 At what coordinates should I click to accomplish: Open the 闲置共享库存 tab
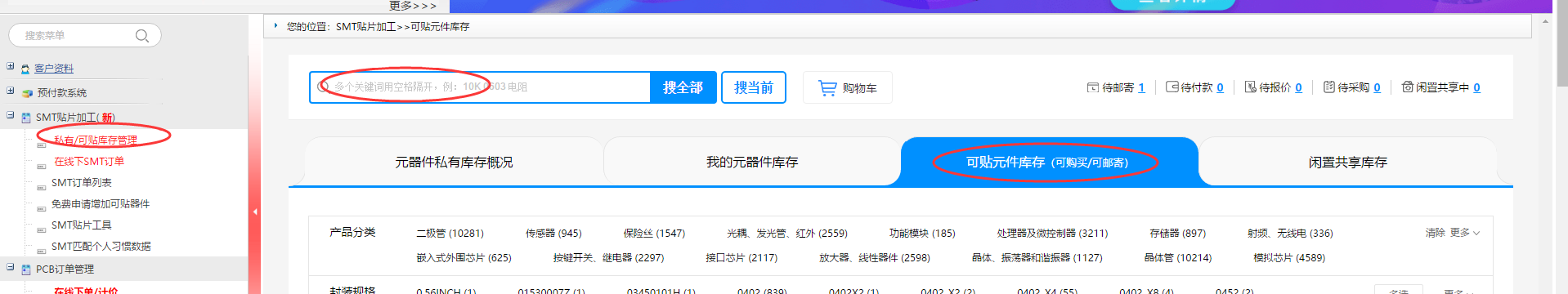click(1347, 163)
